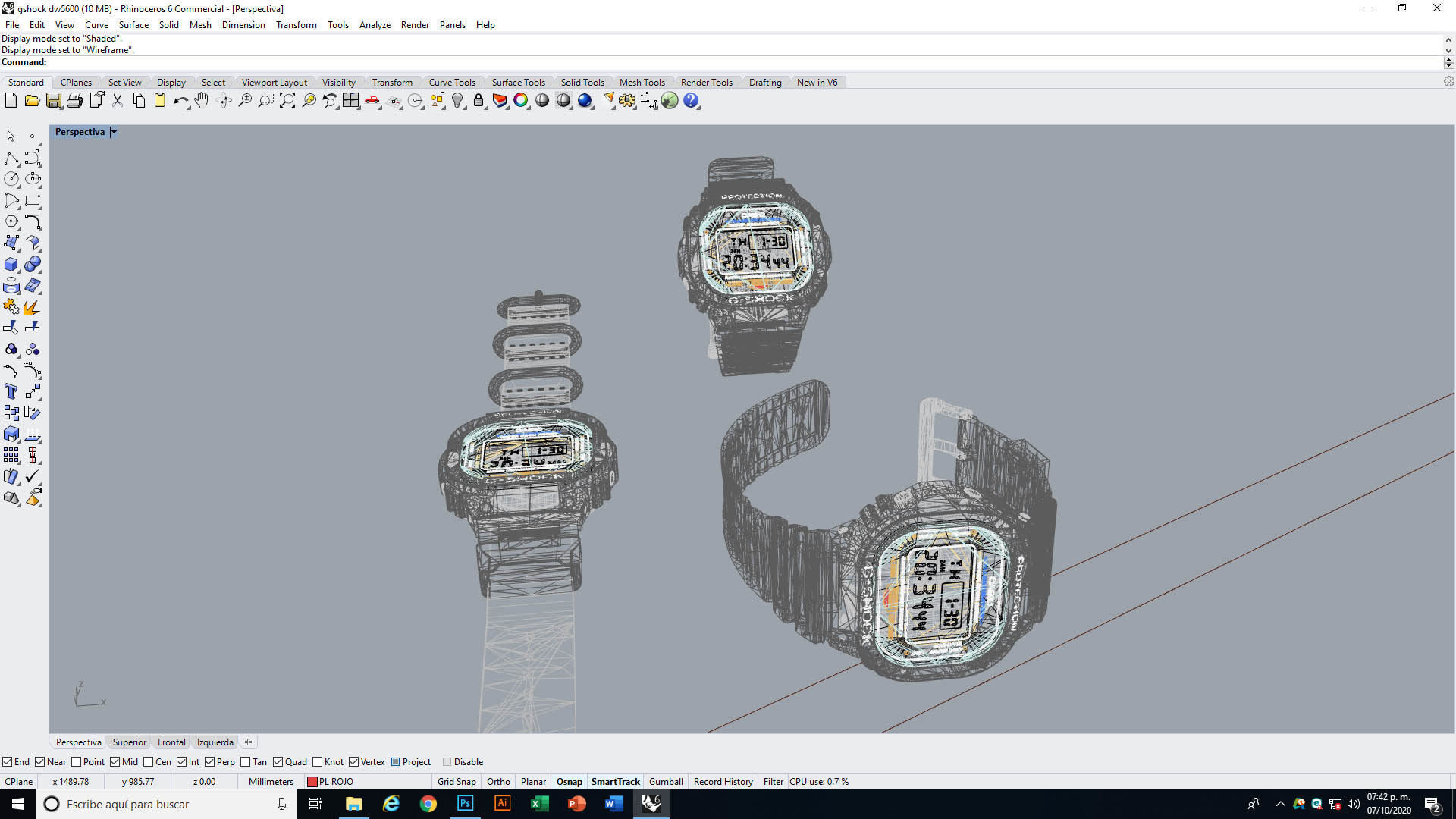The height and width of the screenshot is (819, 1456).
Task: Add a new viewport tab
Action: pyautogui.click(x=248, y=742)
